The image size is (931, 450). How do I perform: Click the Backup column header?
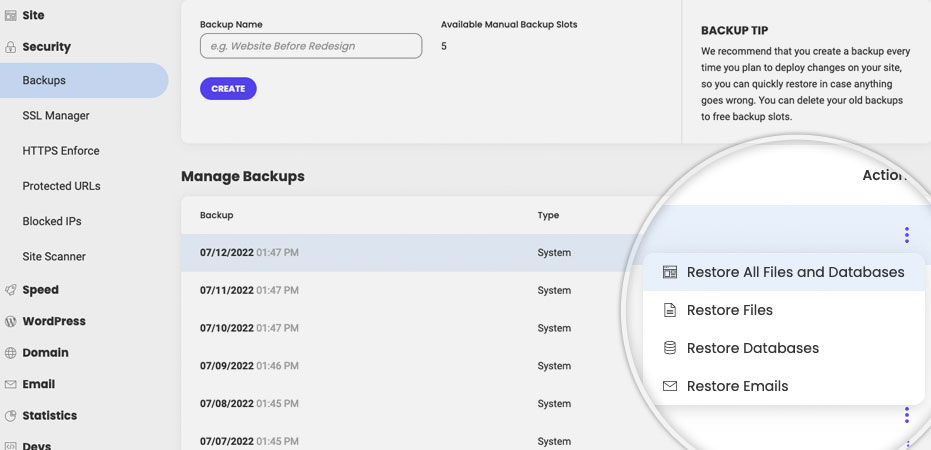click(x=217, y=215)
